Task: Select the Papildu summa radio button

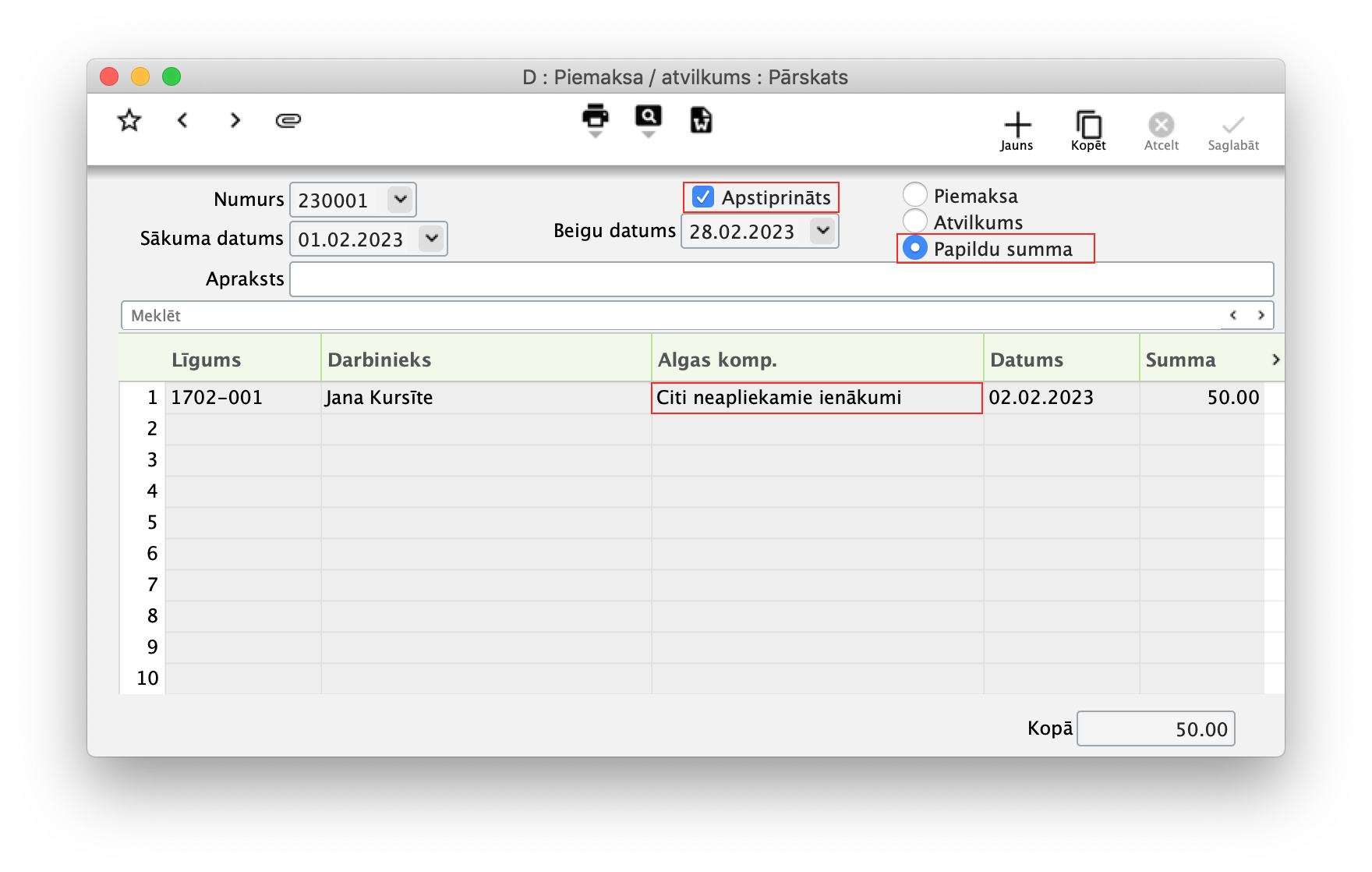Action: [x=915, y=248]
